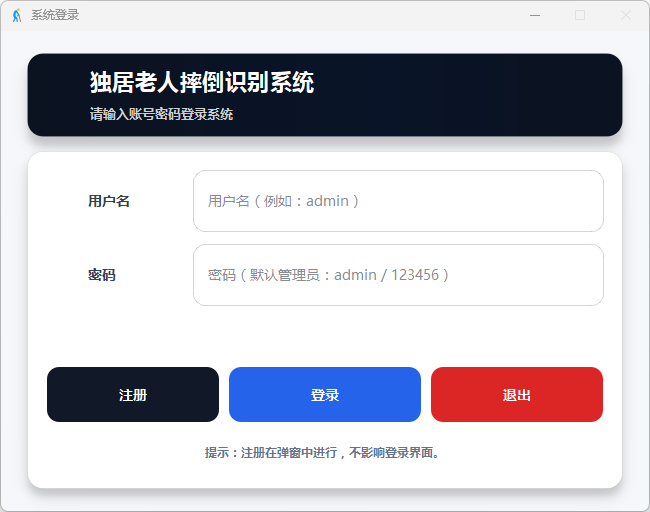Click the 注册 register button

[133, 394]
